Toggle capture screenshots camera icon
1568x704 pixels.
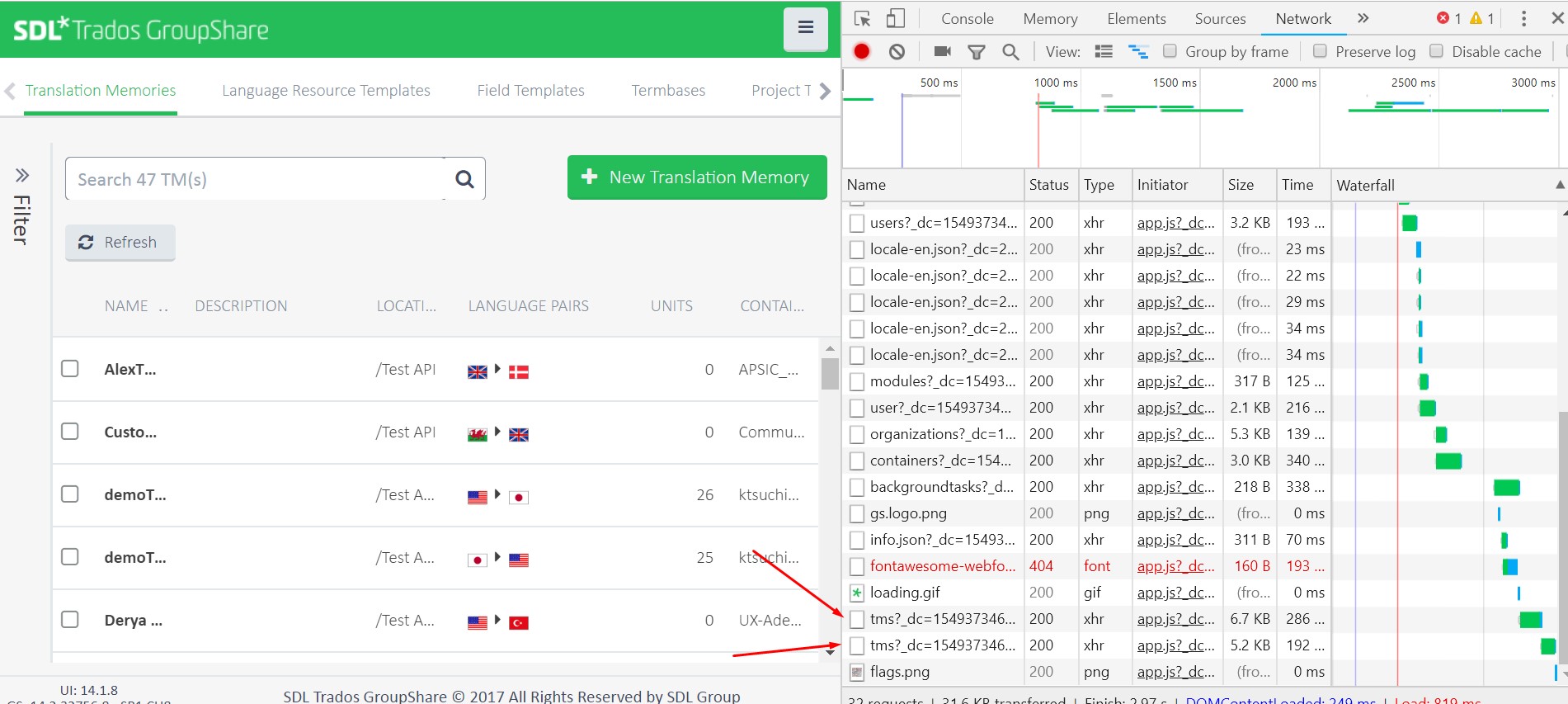coord(943,51)
